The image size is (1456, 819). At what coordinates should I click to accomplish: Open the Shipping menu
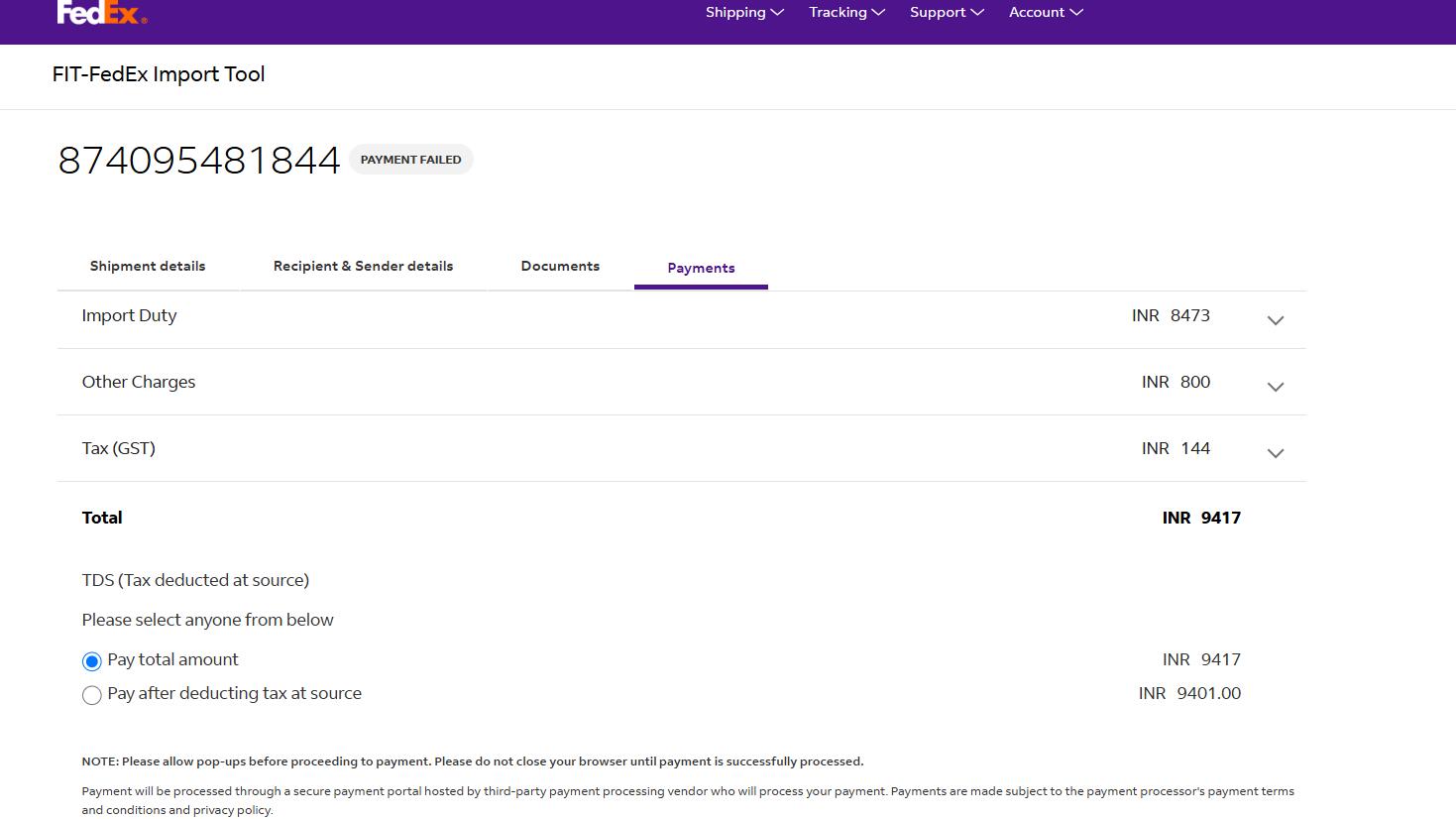[744, 12]
